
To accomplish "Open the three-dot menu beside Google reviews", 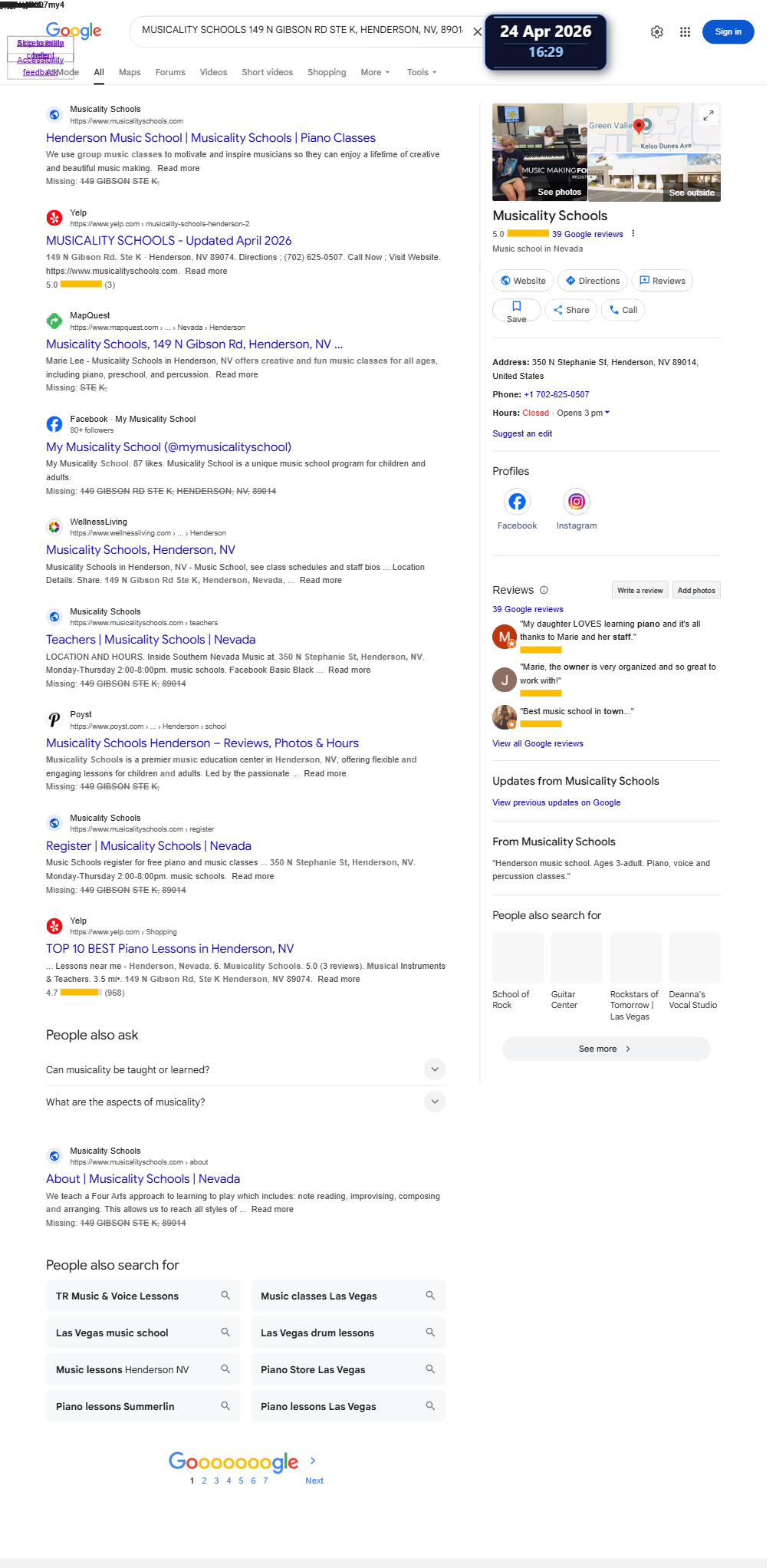I will point(633,234).
